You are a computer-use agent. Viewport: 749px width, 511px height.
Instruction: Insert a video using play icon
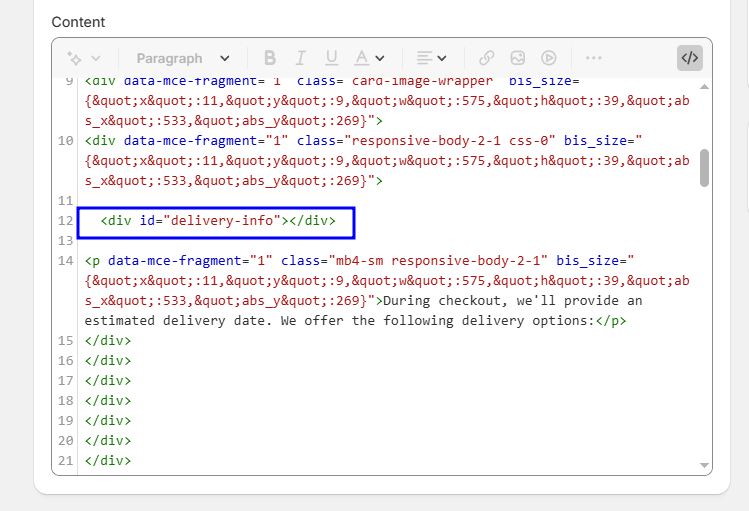pyautogui.click(x=549, y=58)
